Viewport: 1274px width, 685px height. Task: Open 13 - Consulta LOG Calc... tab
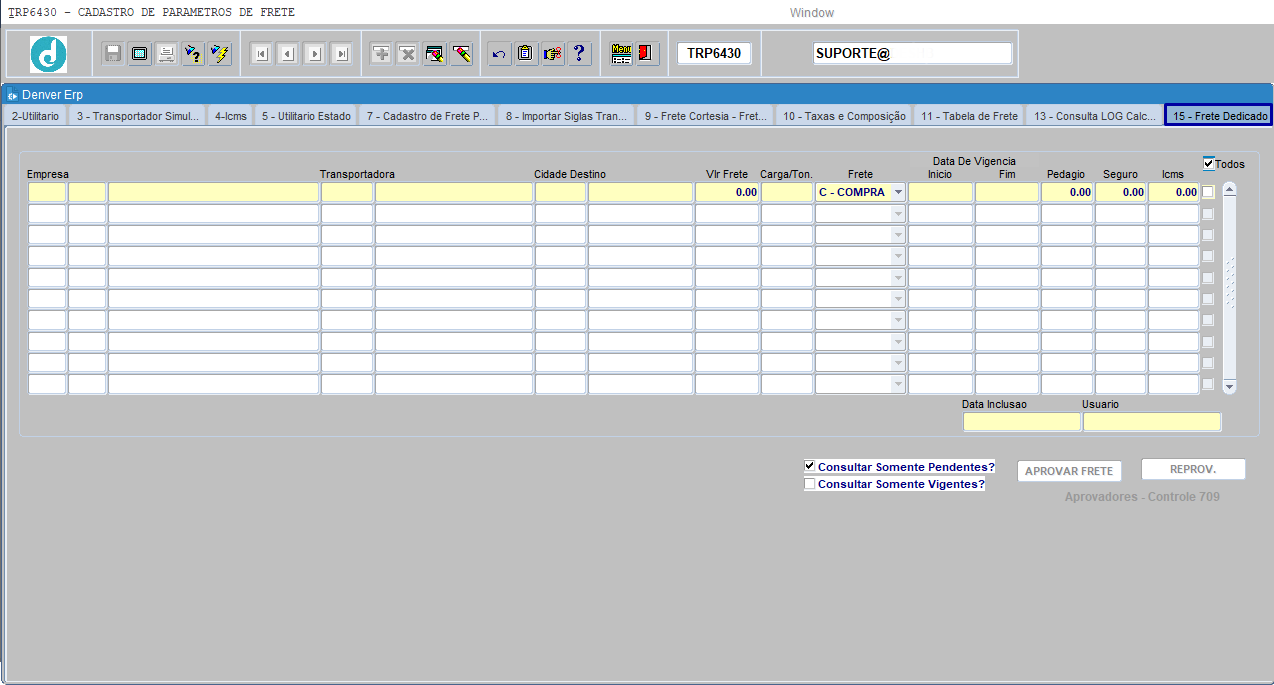pos(1095,116)
